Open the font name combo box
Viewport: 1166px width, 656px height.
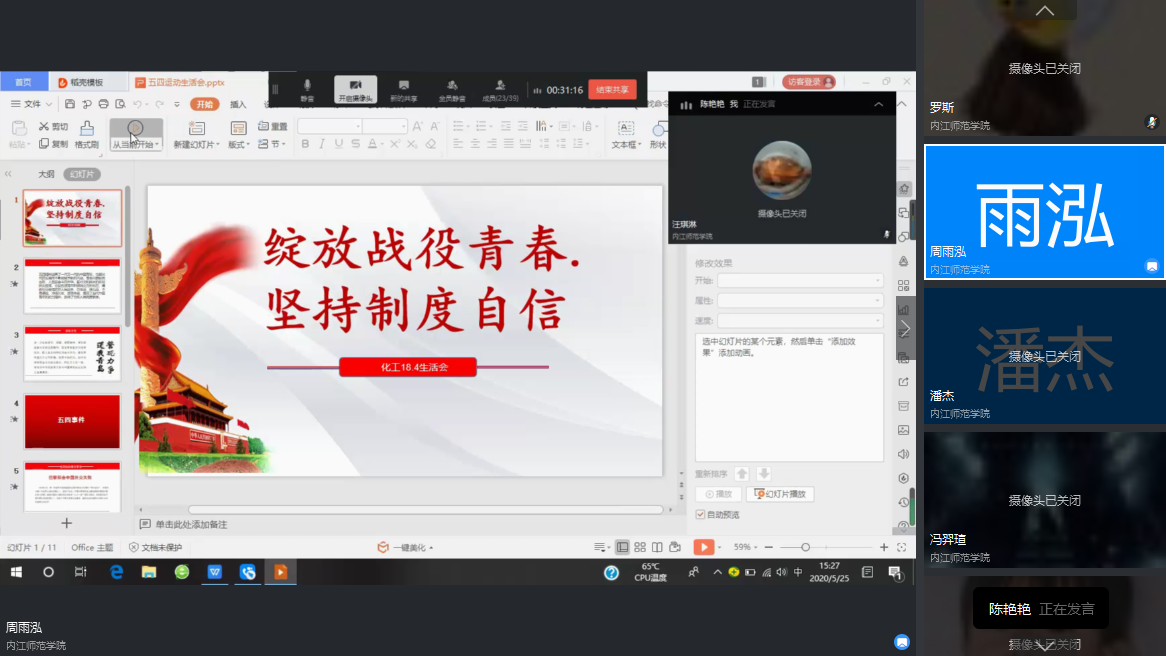(x=330, y=126)
